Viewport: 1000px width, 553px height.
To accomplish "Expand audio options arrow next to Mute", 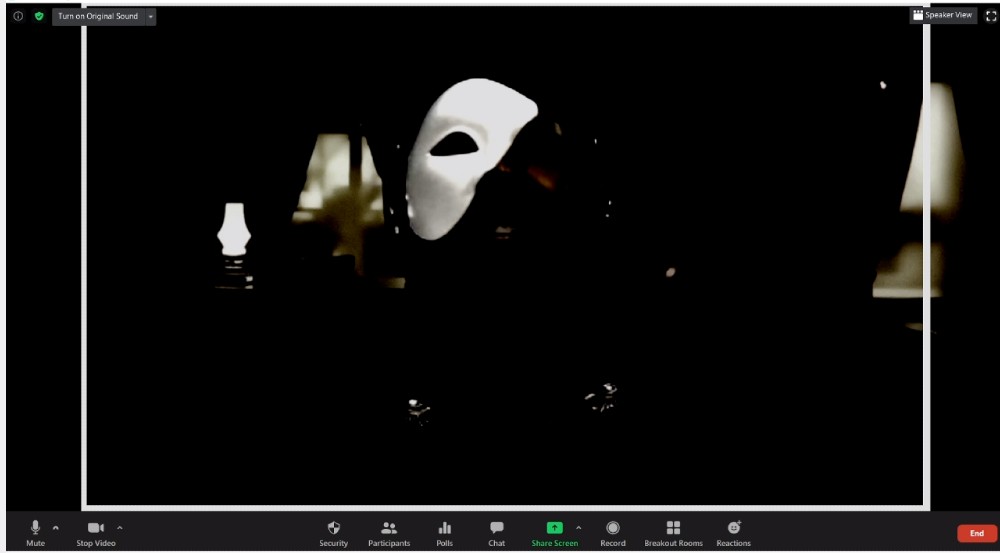I will click(55, 528).
